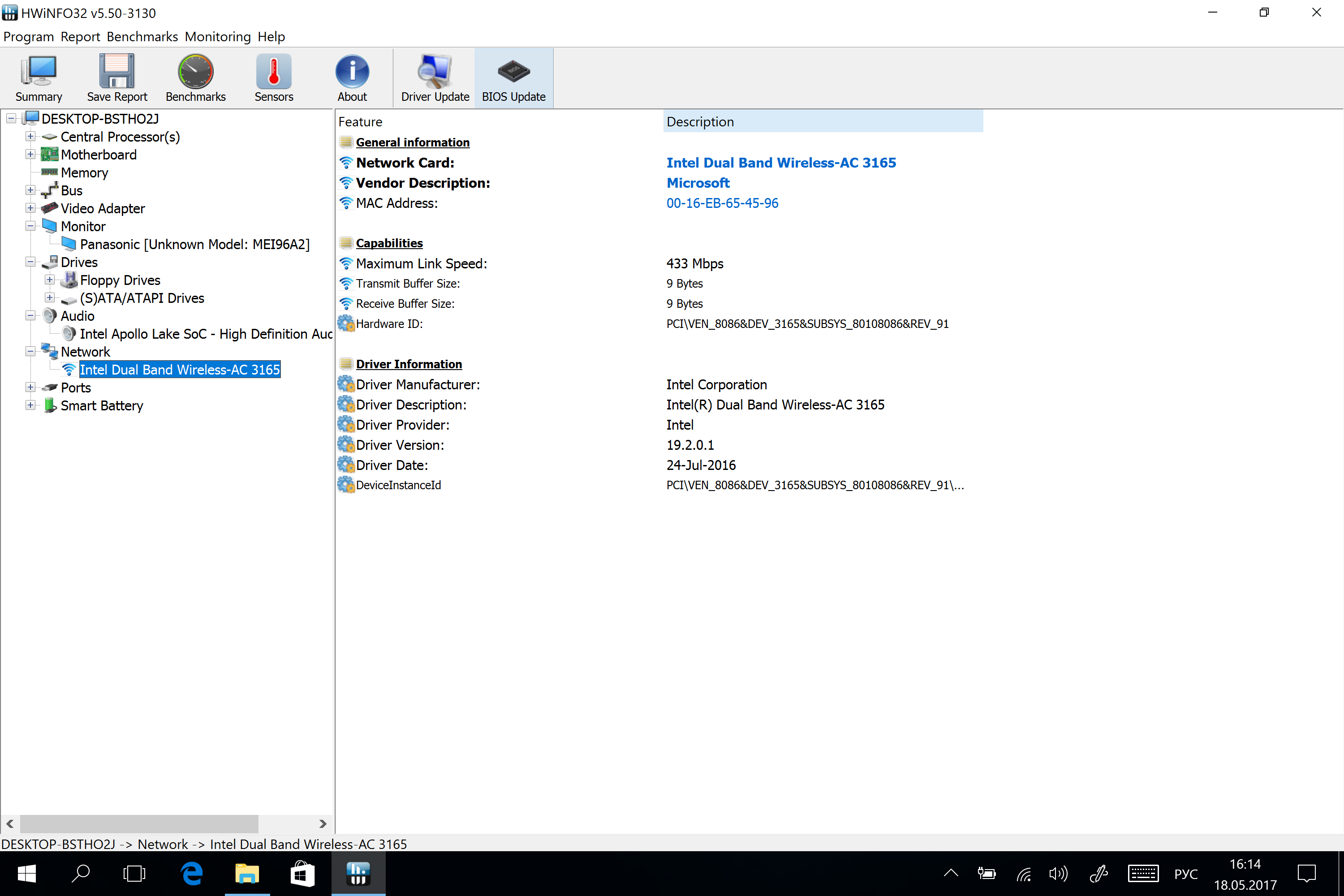Expand the (S)ATA/ATAPI Drives branch
1344x896 pixels.
50,298
